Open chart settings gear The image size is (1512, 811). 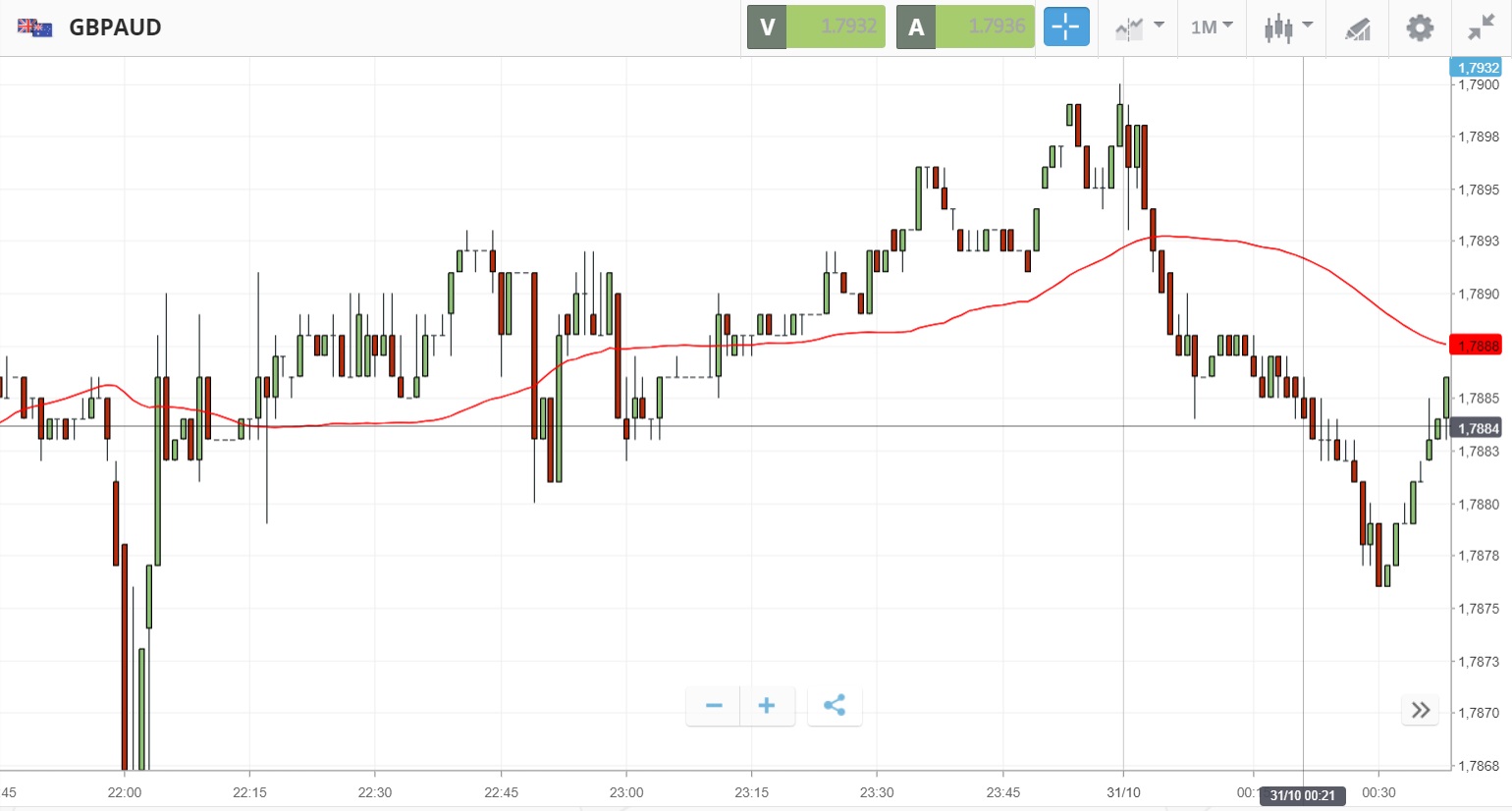pyautogui.click(x=1420, y=27)
